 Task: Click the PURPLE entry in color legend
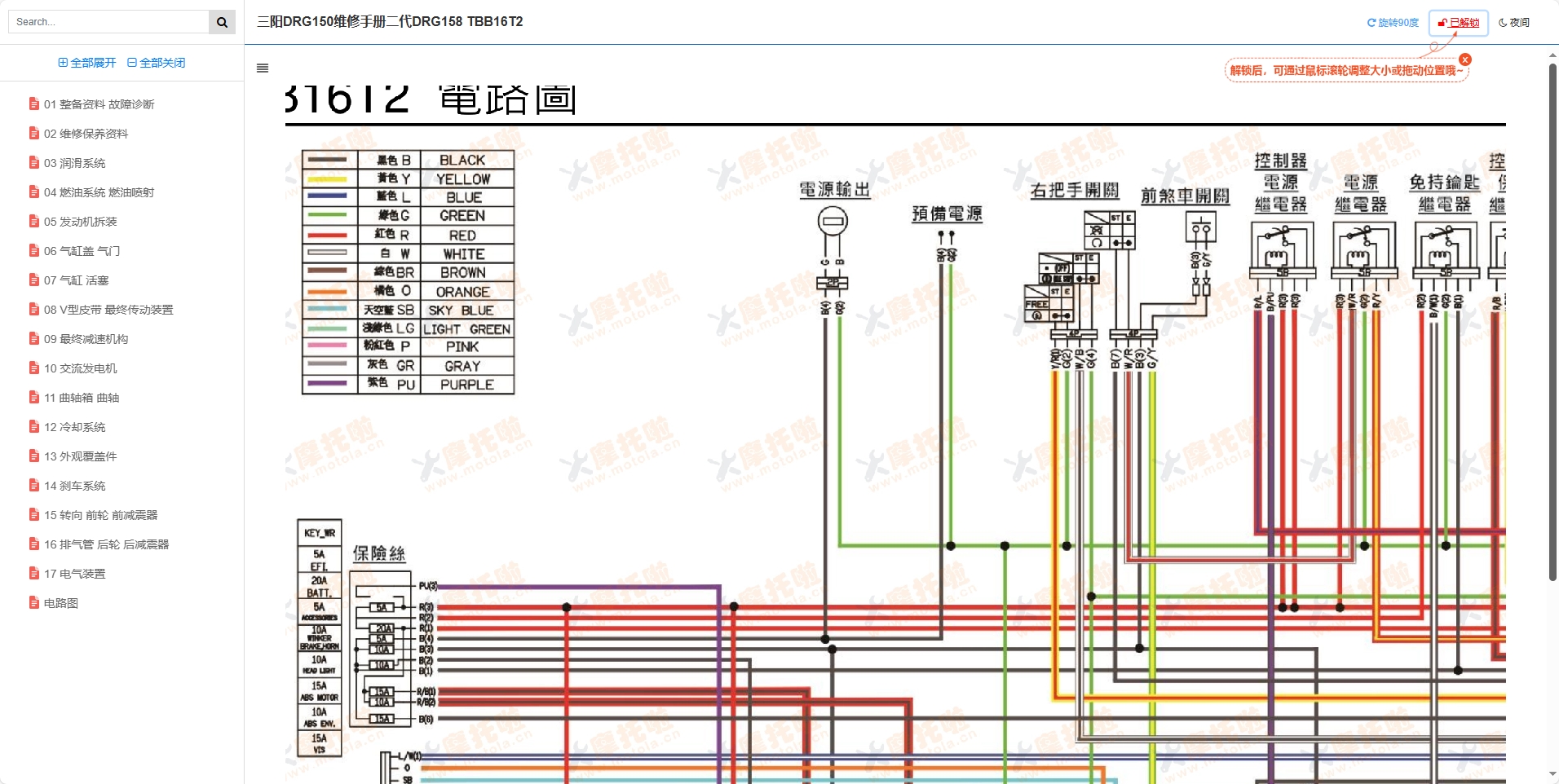467,385
